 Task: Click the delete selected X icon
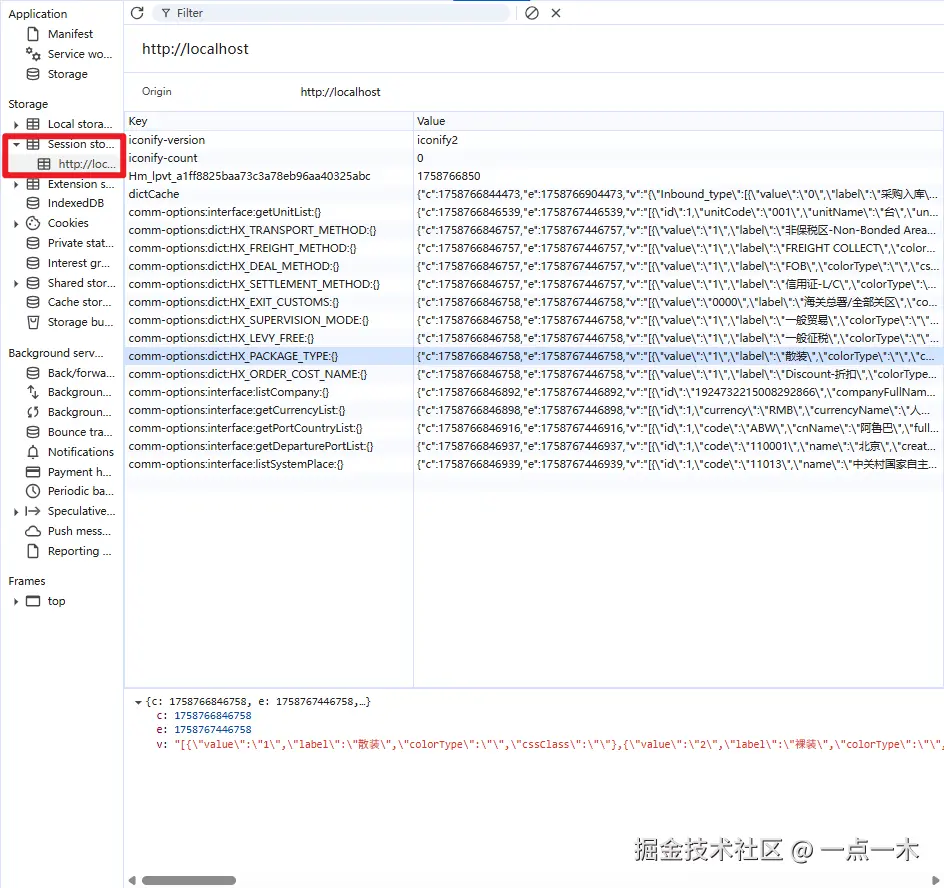click(x=556, y=13)
